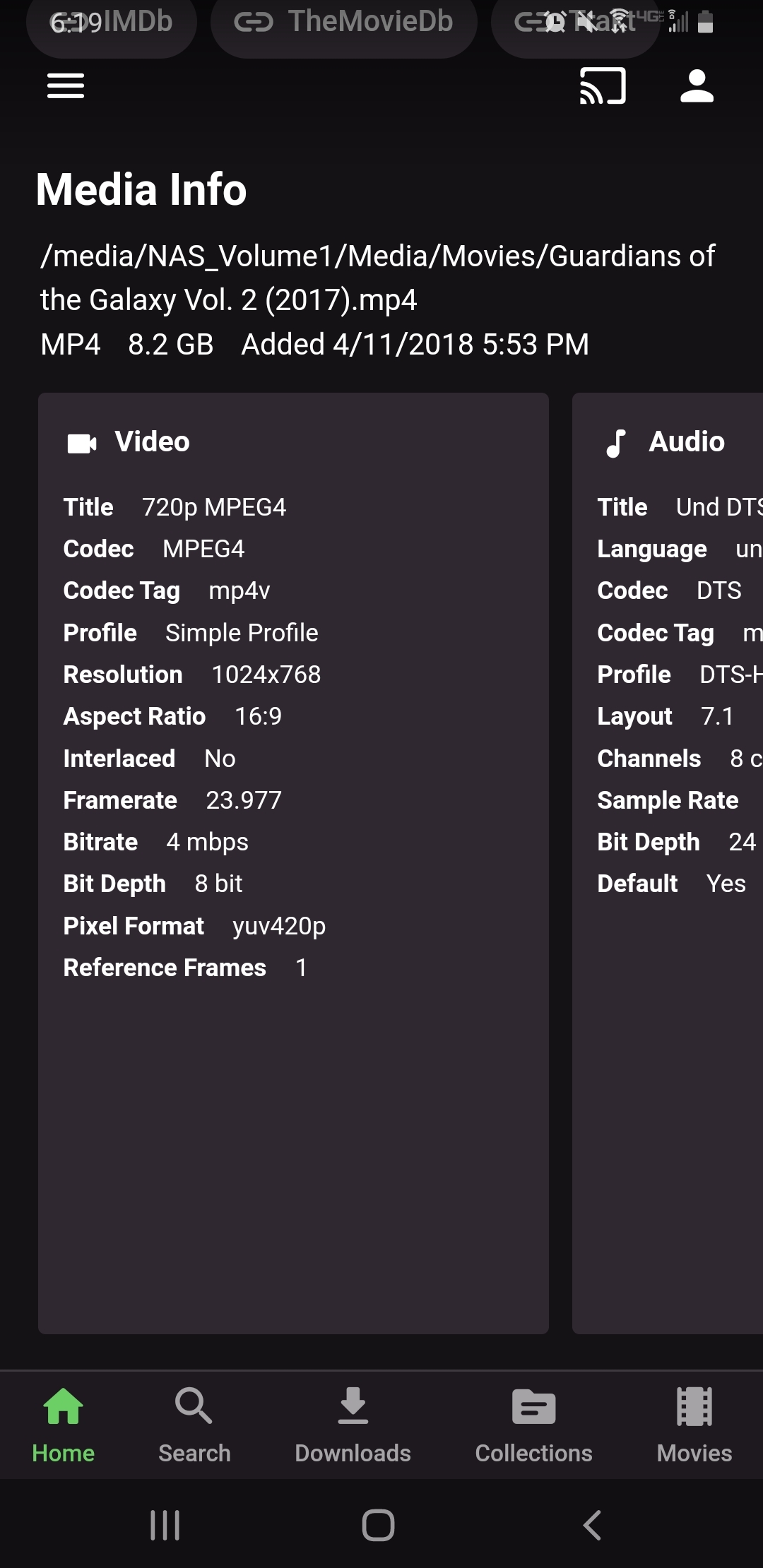Image resolution: width=763 pixels, height=1568 pixels.
Task: Tap the Resolution 1024x768 row
Action: (x=192, y=675)
